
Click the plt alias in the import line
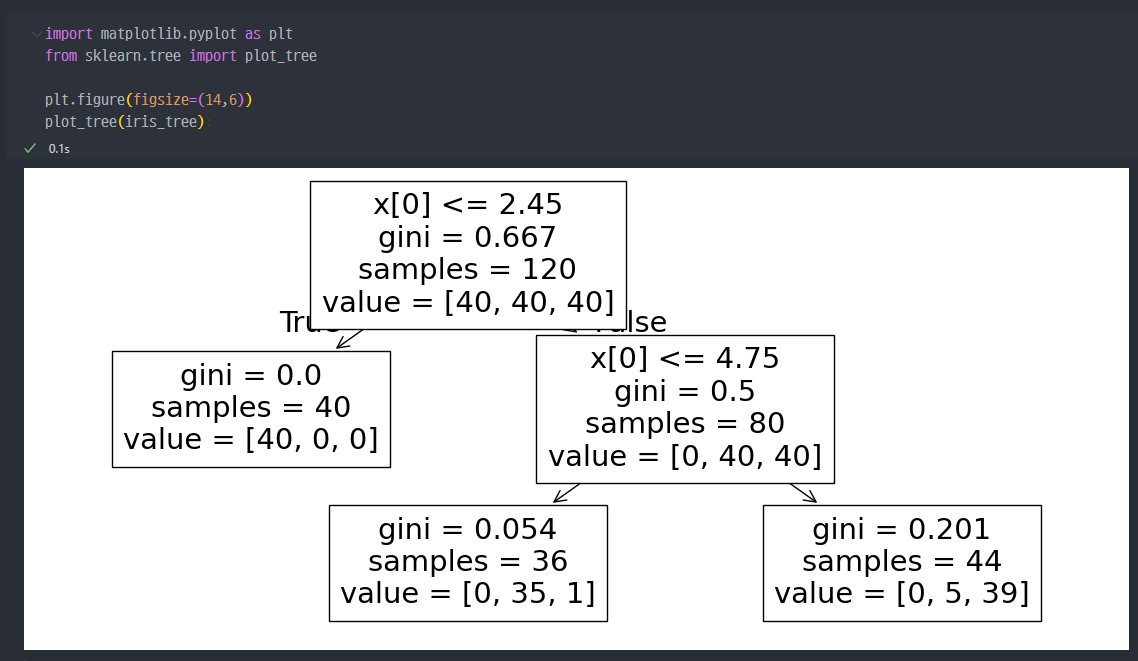pyautogui.click(x=281, y=34)
